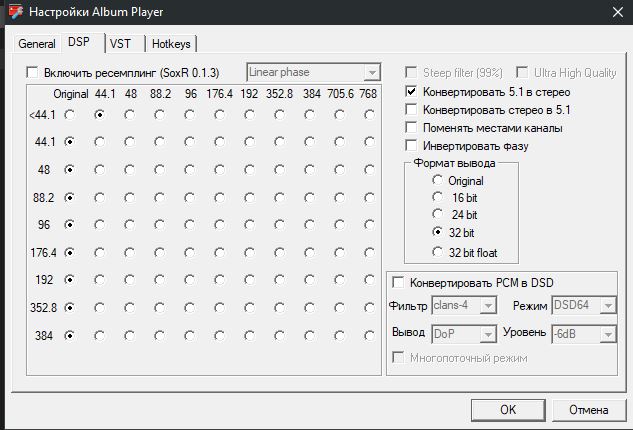This screenshot has height=430, width=633.
Task: Set 352.8 row to Original
Action: (x=69, y=308)
